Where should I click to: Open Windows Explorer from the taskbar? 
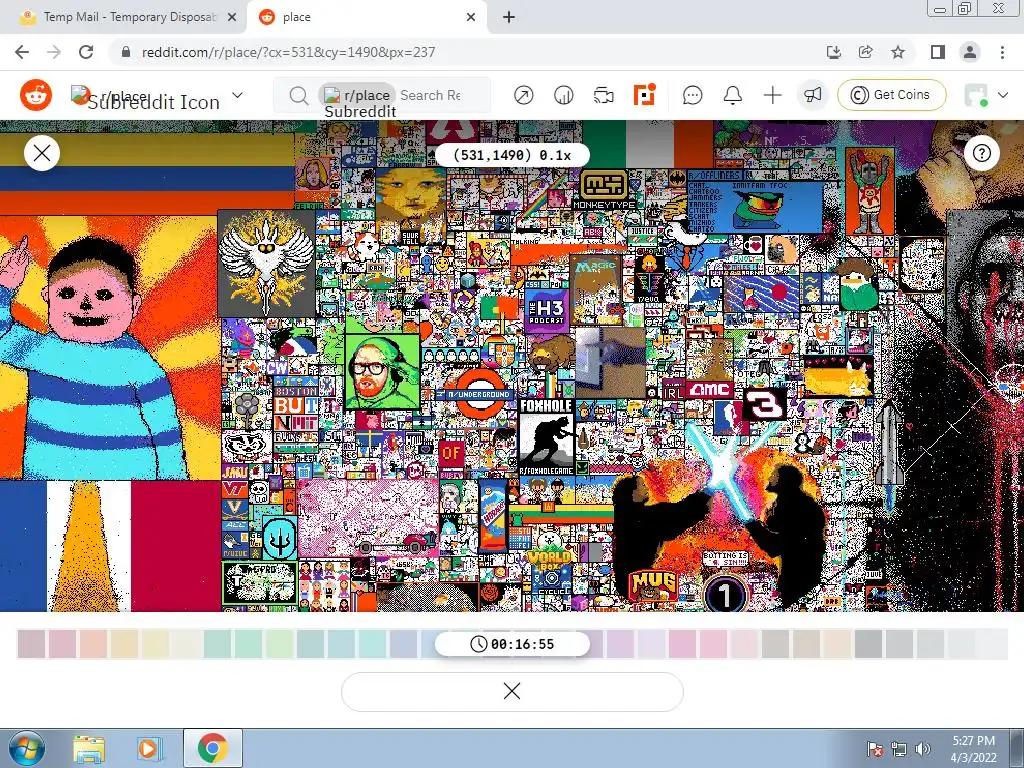pos(89,749)
